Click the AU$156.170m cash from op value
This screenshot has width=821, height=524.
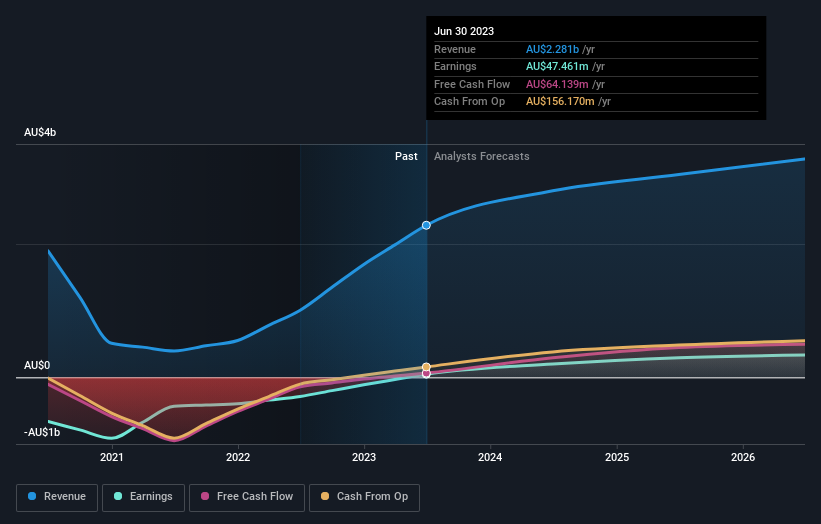point(560,102)
